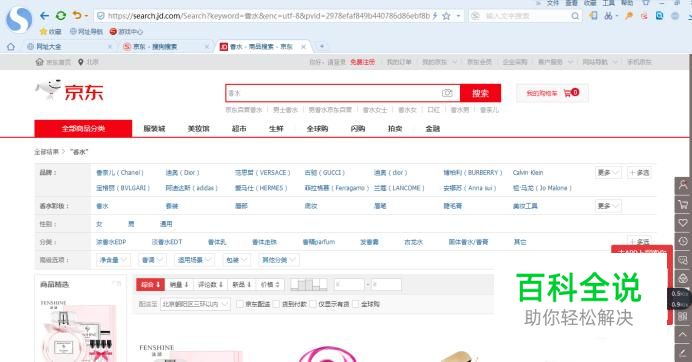Filter by category 浓香水EDP
Screen dimensions: 692x362
coord(111,242)
